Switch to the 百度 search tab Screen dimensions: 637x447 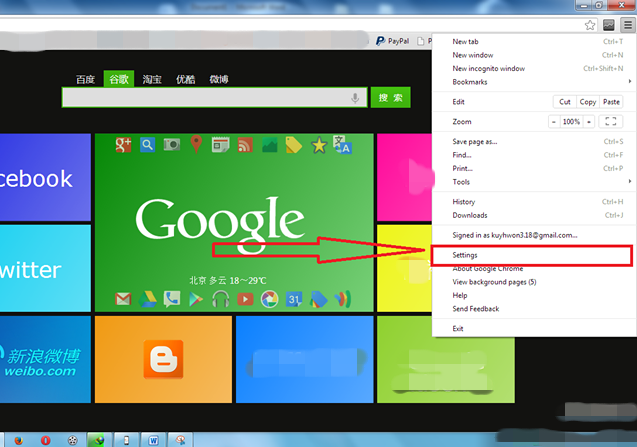[85, 79]
